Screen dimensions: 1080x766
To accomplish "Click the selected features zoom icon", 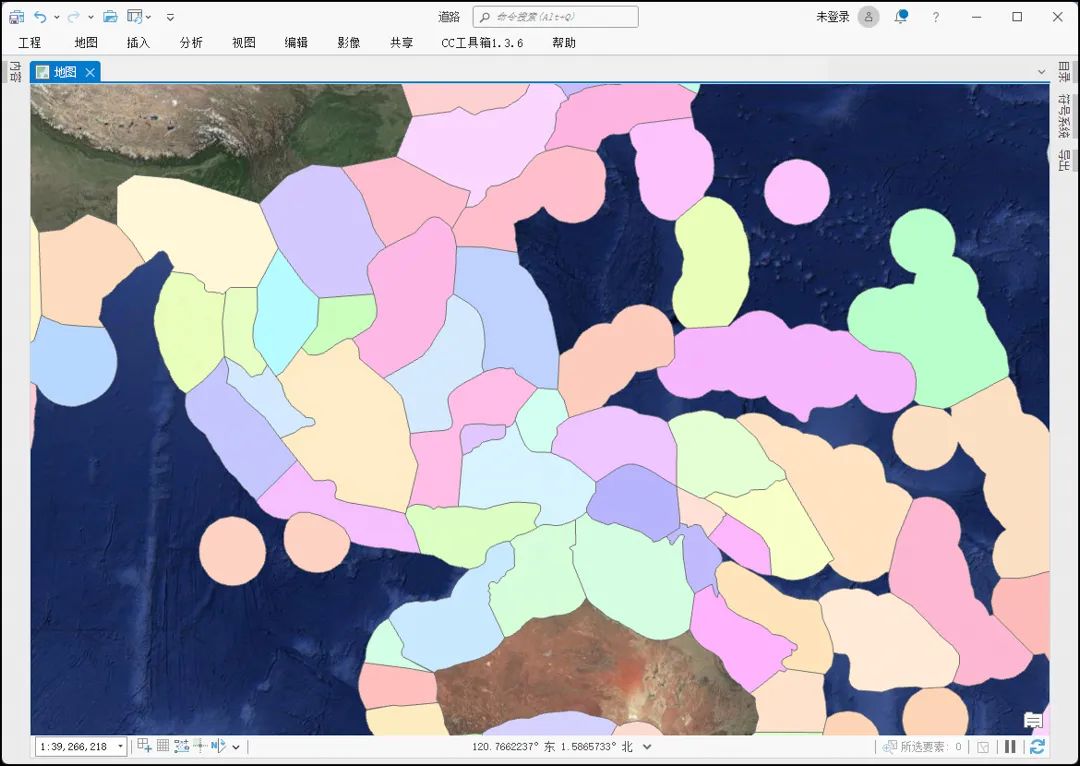I will pyautogui.click(x=889, y=747).
